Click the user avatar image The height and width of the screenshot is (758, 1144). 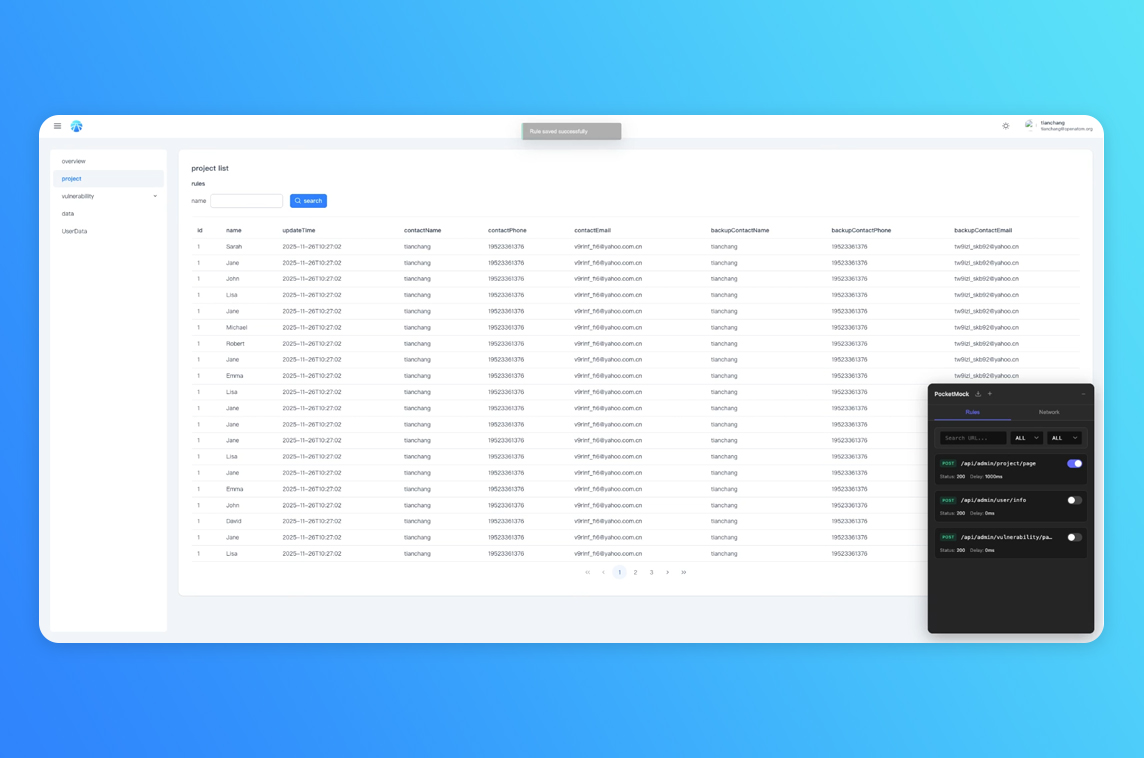coord(1029,125)
